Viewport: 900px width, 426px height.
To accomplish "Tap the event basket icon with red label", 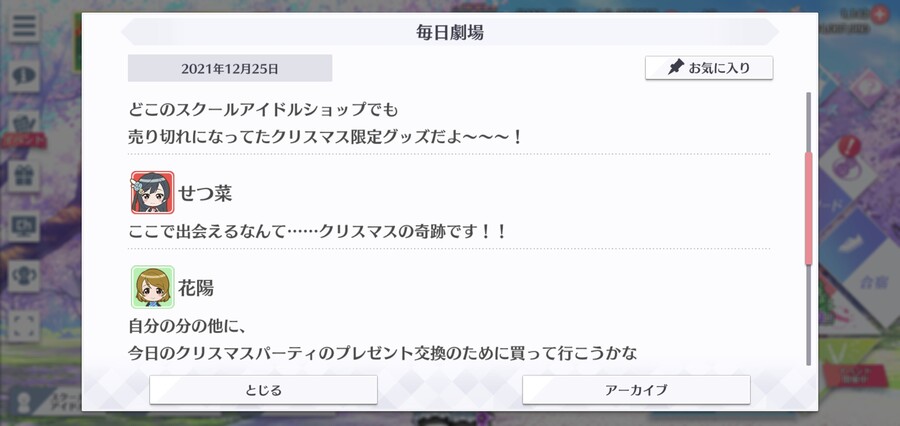I will coord(24,129).
